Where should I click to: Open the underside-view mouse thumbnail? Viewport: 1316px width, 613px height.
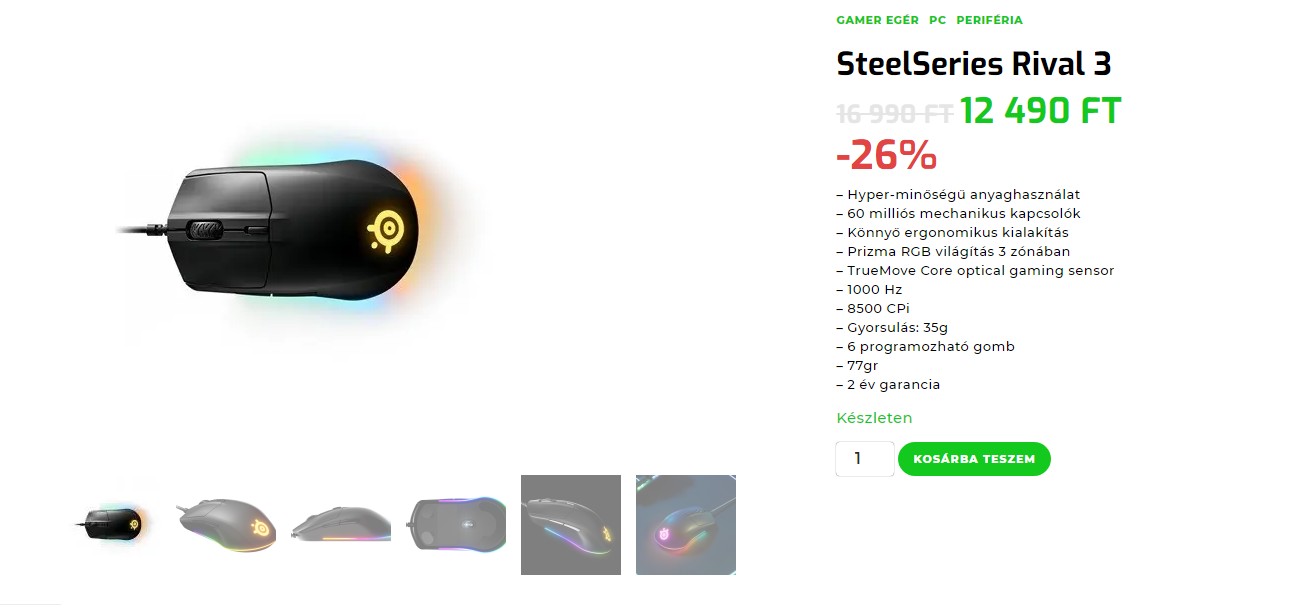[x=456, y=523]
